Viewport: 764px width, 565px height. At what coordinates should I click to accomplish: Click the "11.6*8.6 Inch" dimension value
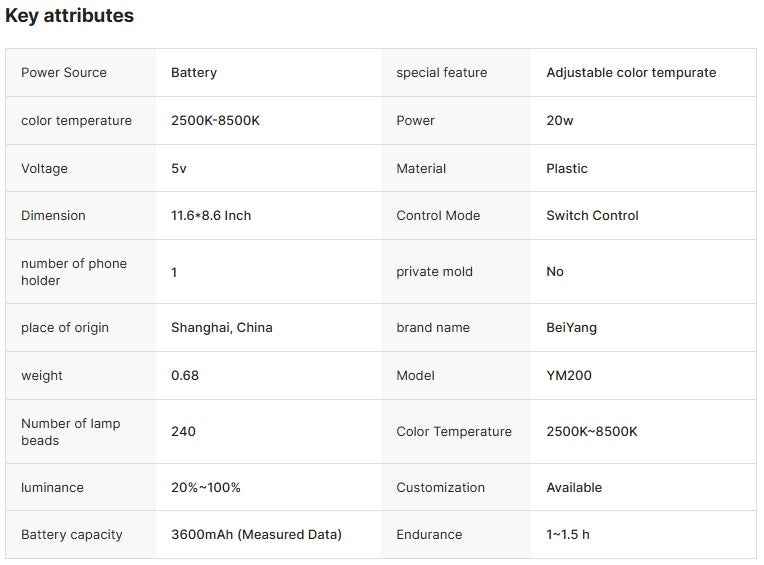pyautogui.click(x=211, y=216)
